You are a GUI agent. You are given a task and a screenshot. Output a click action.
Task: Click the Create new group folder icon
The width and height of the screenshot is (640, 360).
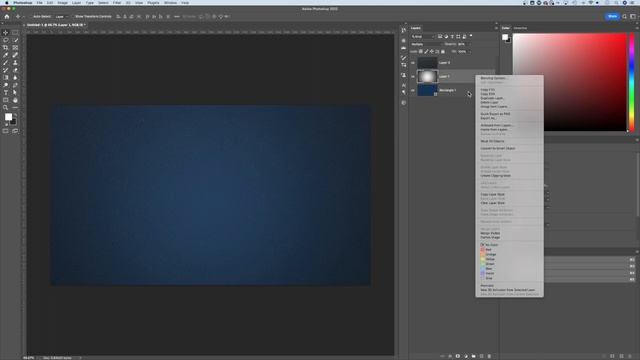point(473,356)
